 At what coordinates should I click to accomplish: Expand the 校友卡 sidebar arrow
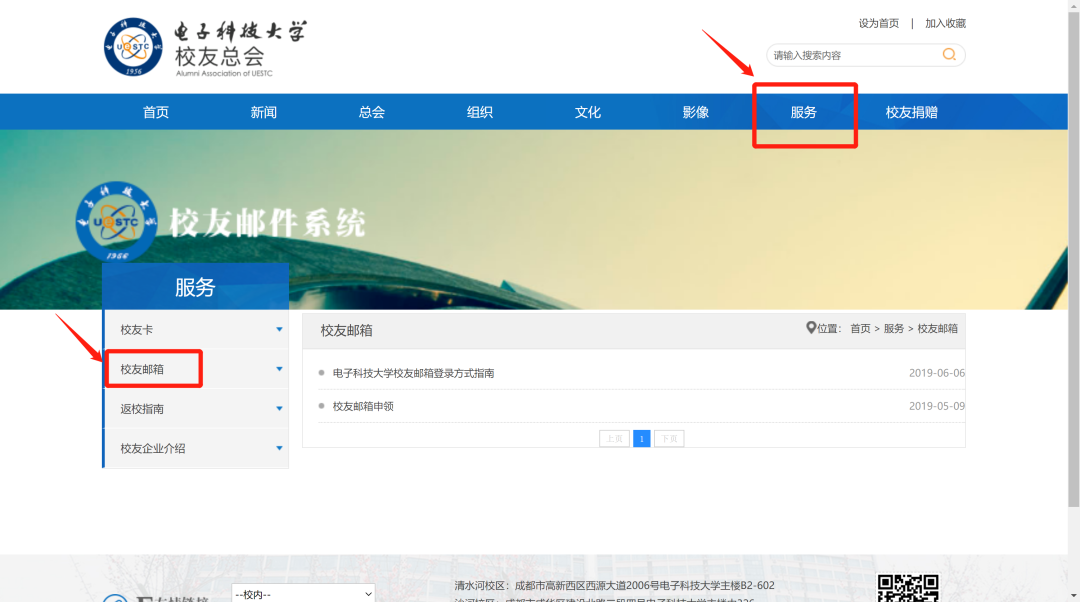click(x=279, y=329)
